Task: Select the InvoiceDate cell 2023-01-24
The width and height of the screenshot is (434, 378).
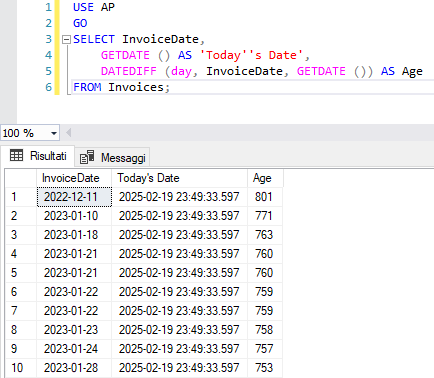Action: tap(74, 349)
